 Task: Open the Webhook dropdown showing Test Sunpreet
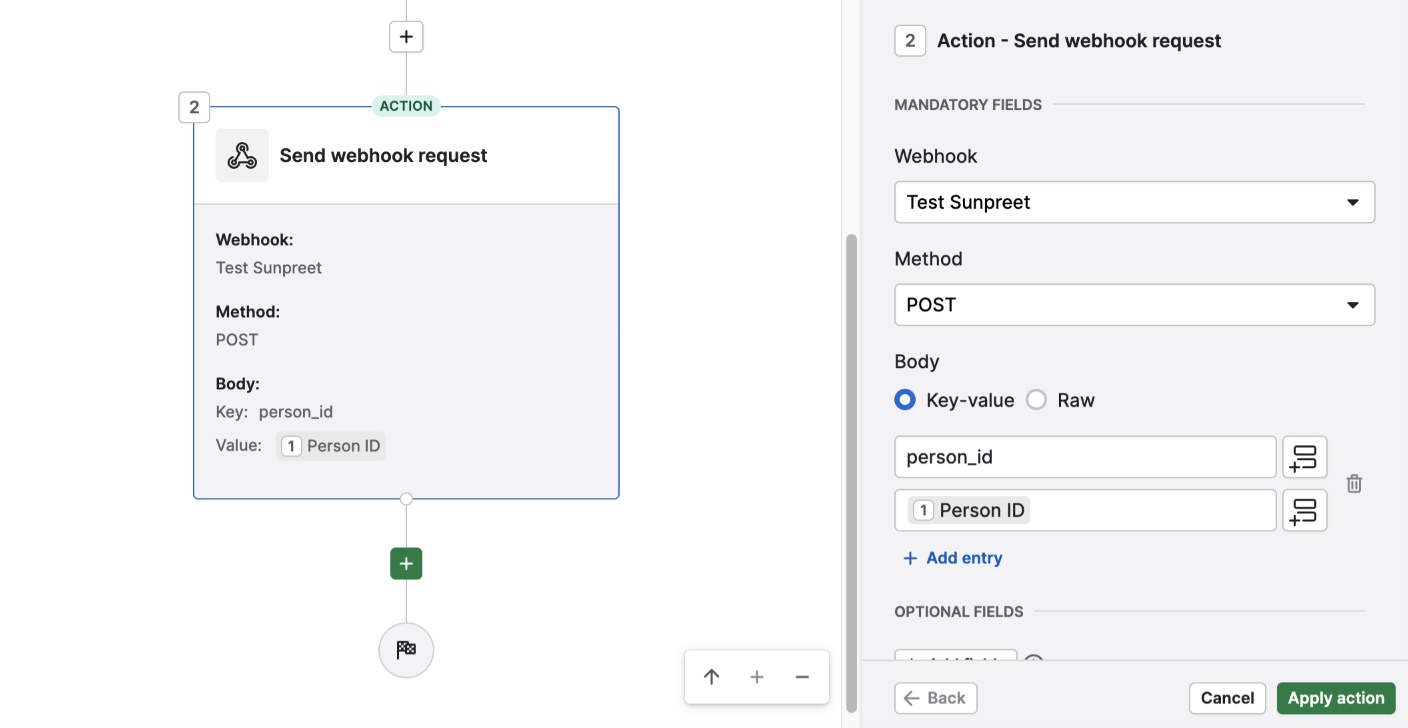1134,202
